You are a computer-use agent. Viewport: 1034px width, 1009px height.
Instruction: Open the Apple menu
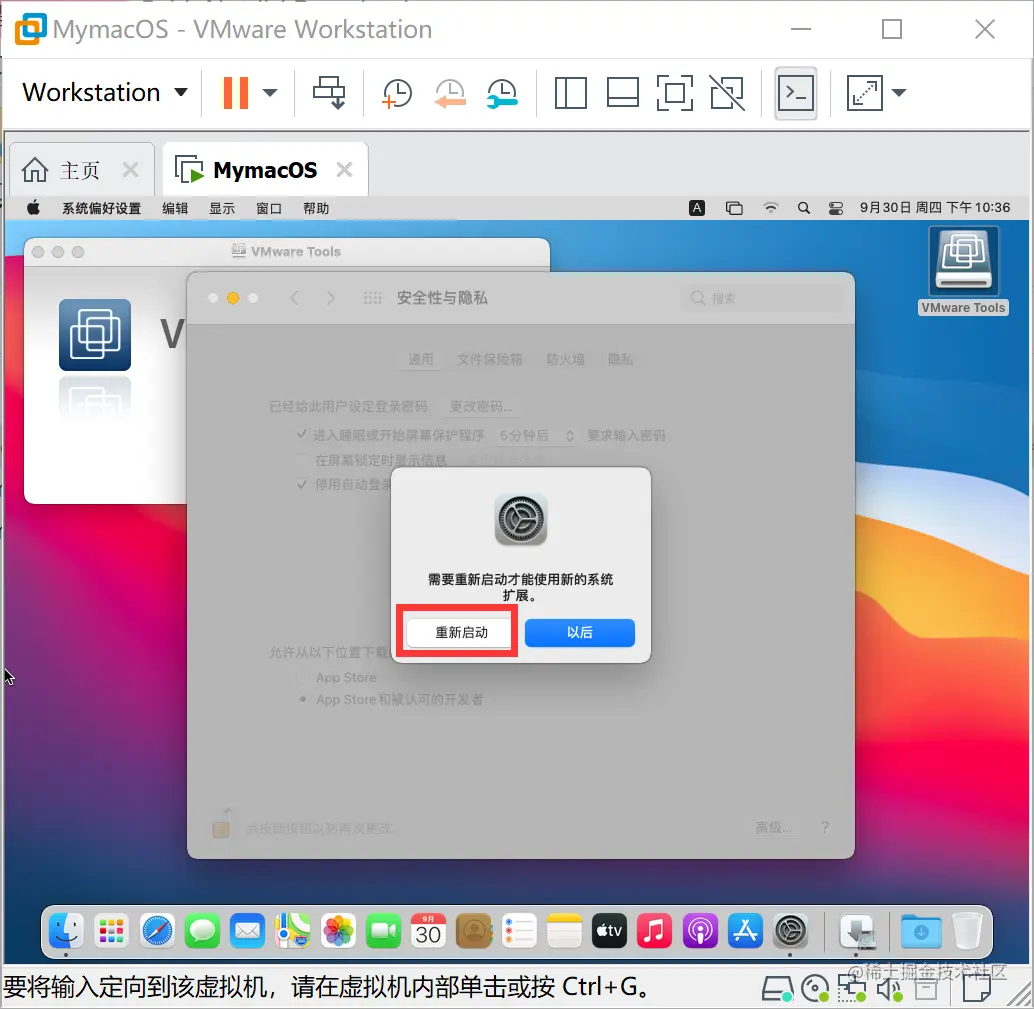coord(34,208)
